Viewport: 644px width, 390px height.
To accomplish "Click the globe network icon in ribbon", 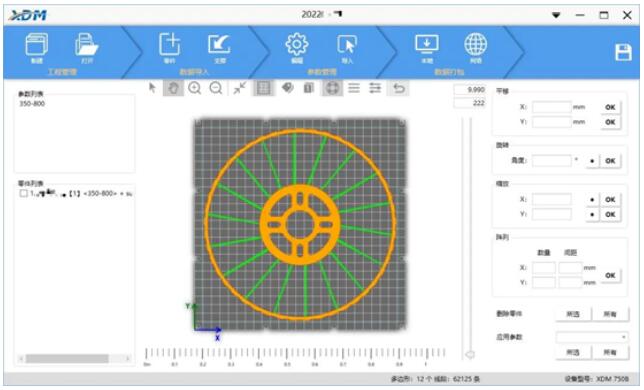I will [x=476, y=44].
